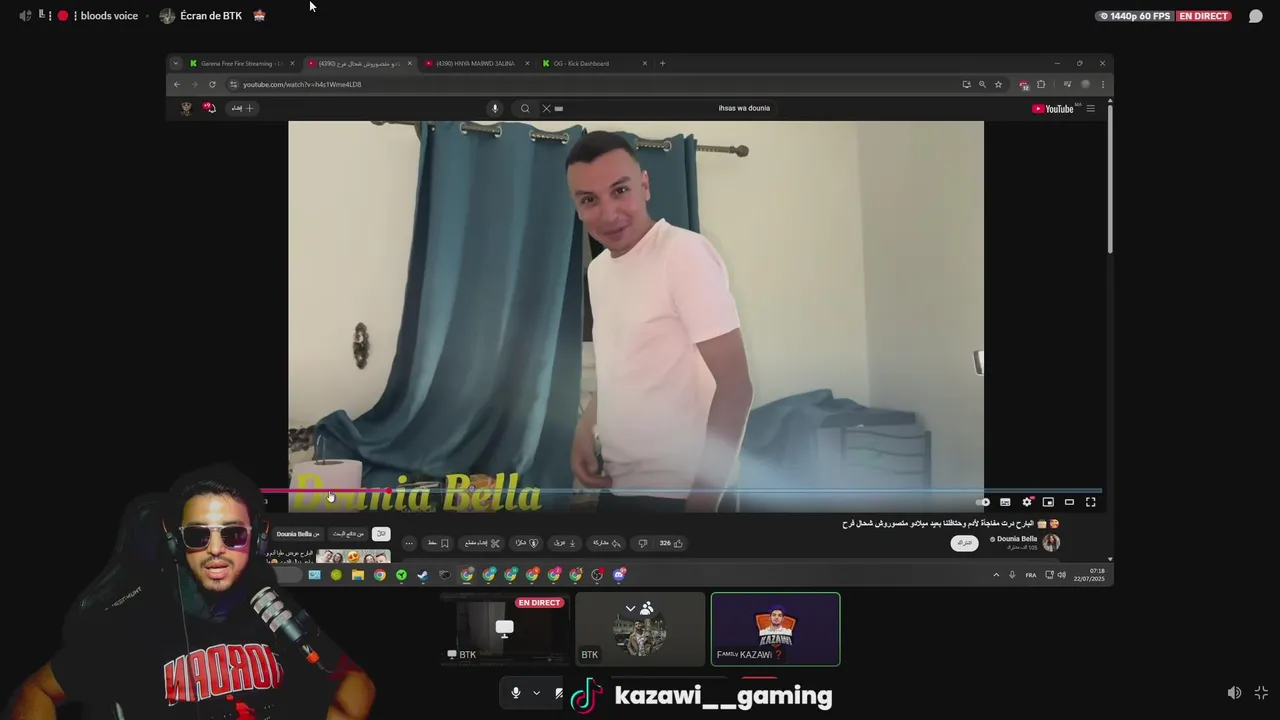Enable miniplayer mode on video
Image resolution: width=1280 pixels, height=720 pixels.
coord(1048,502)
